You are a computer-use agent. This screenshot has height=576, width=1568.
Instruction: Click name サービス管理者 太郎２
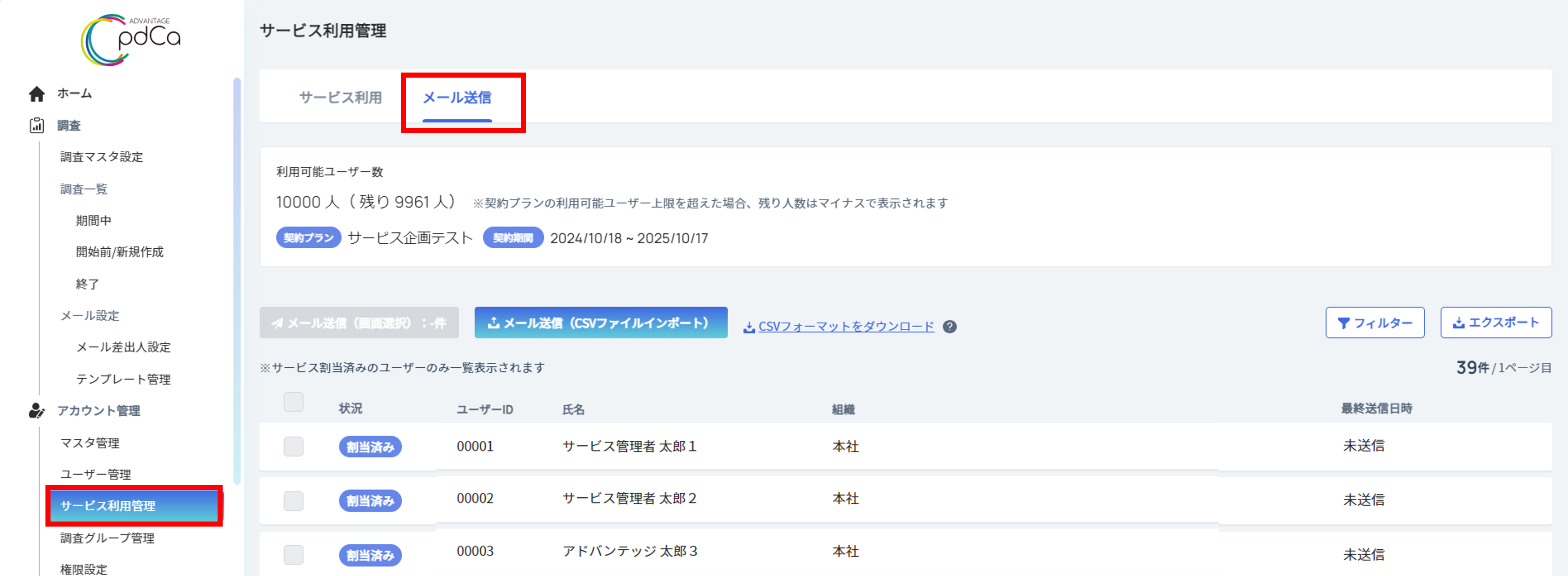point(629,499)
